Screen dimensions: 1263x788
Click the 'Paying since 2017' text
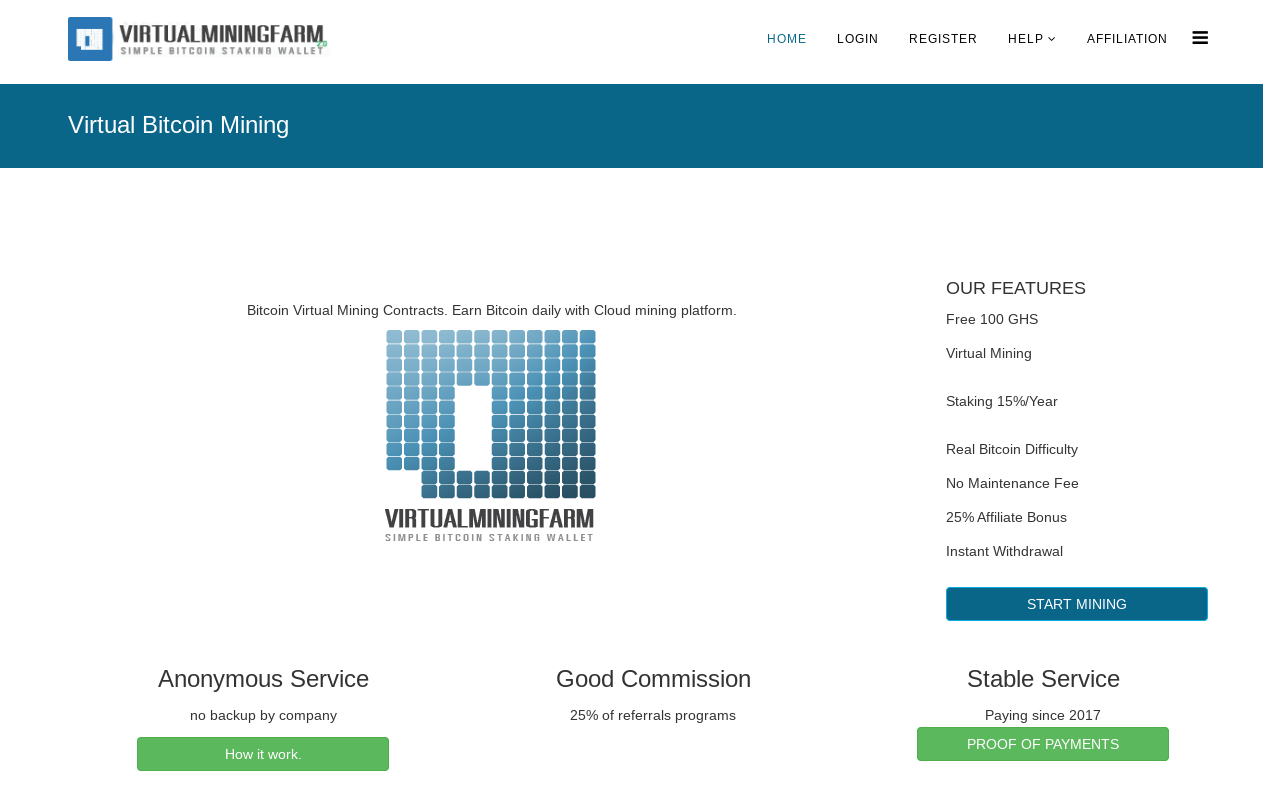(x=1043, y=716)
